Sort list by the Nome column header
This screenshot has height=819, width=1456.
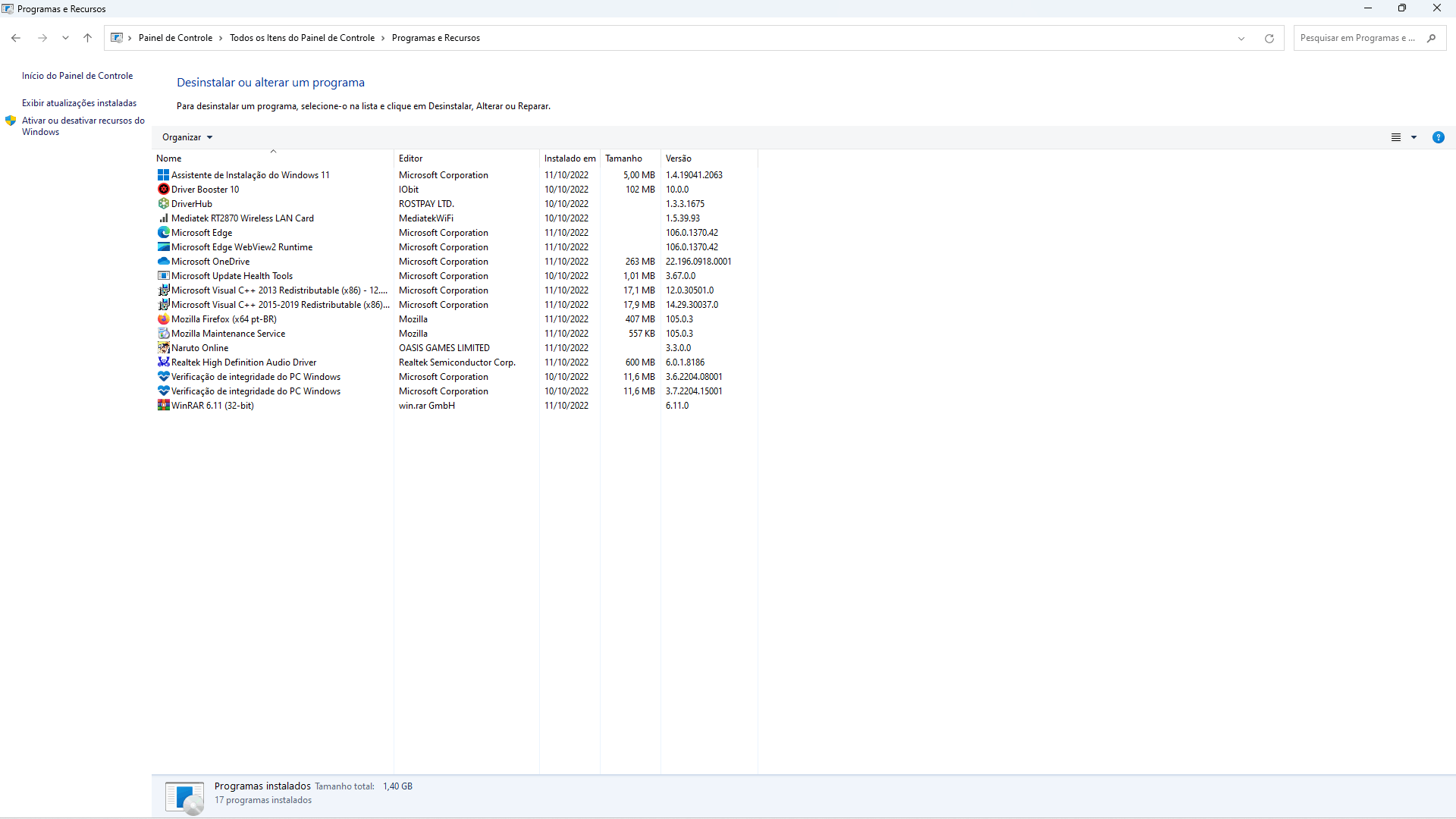click(x=273, y=158)
